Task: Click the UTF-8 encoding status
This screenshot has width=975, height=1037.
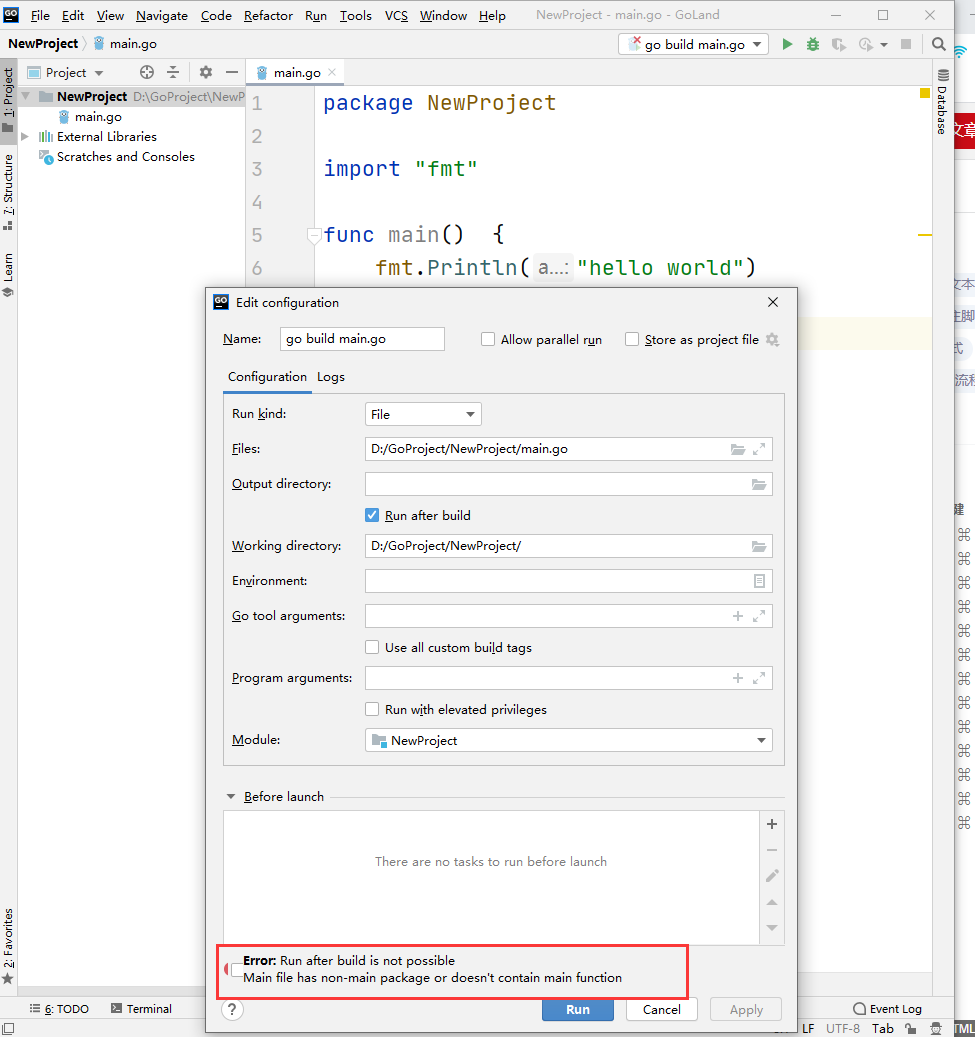Action: coord(843,1028)
